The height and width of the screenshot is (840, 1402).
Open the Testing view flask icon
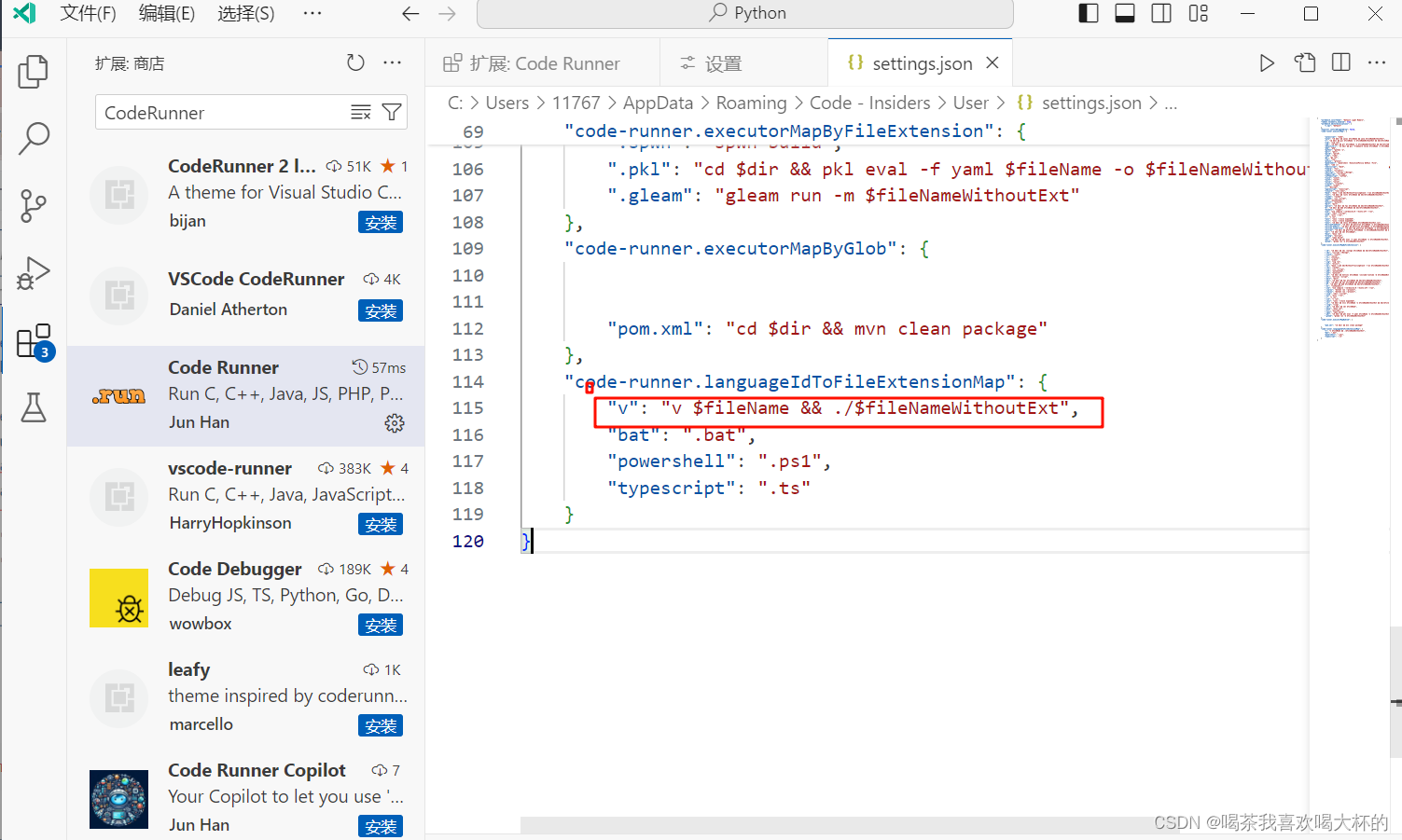tap(34, 408)
